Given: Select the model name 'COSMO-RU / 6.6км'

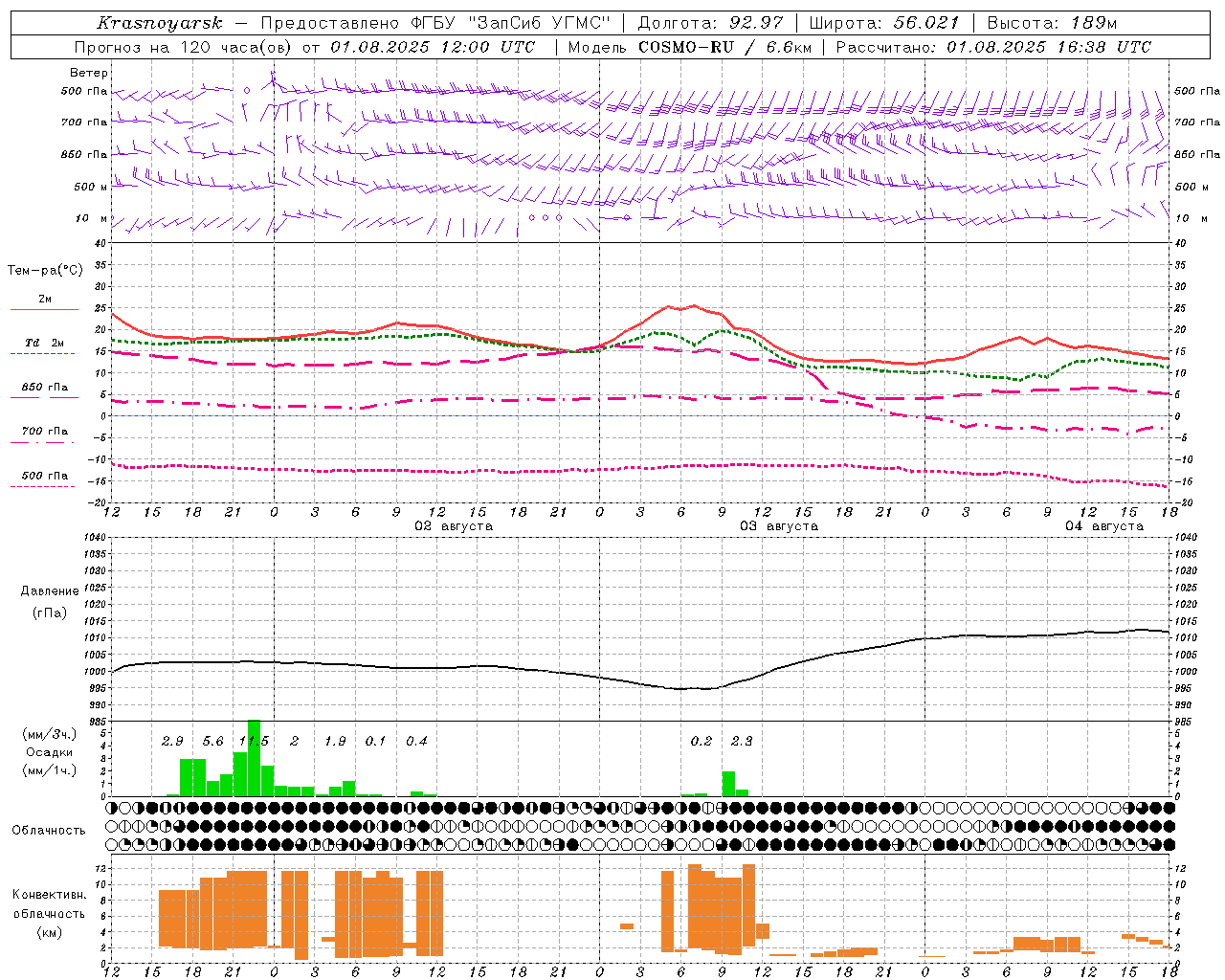Looking at the screenshot, I should point(725,47).
